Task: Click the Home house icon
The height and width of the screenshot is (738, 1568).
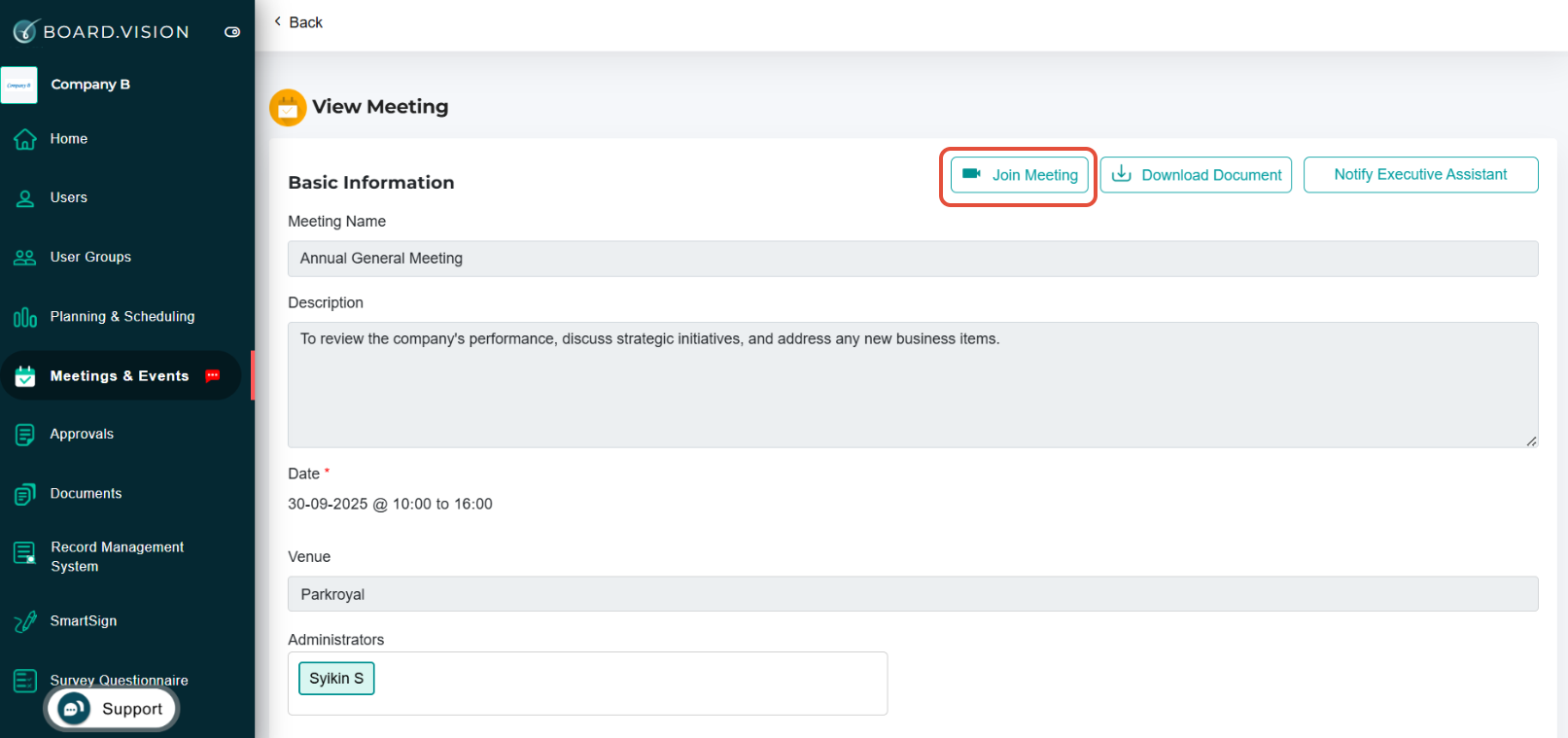Action: click(25, 139)
